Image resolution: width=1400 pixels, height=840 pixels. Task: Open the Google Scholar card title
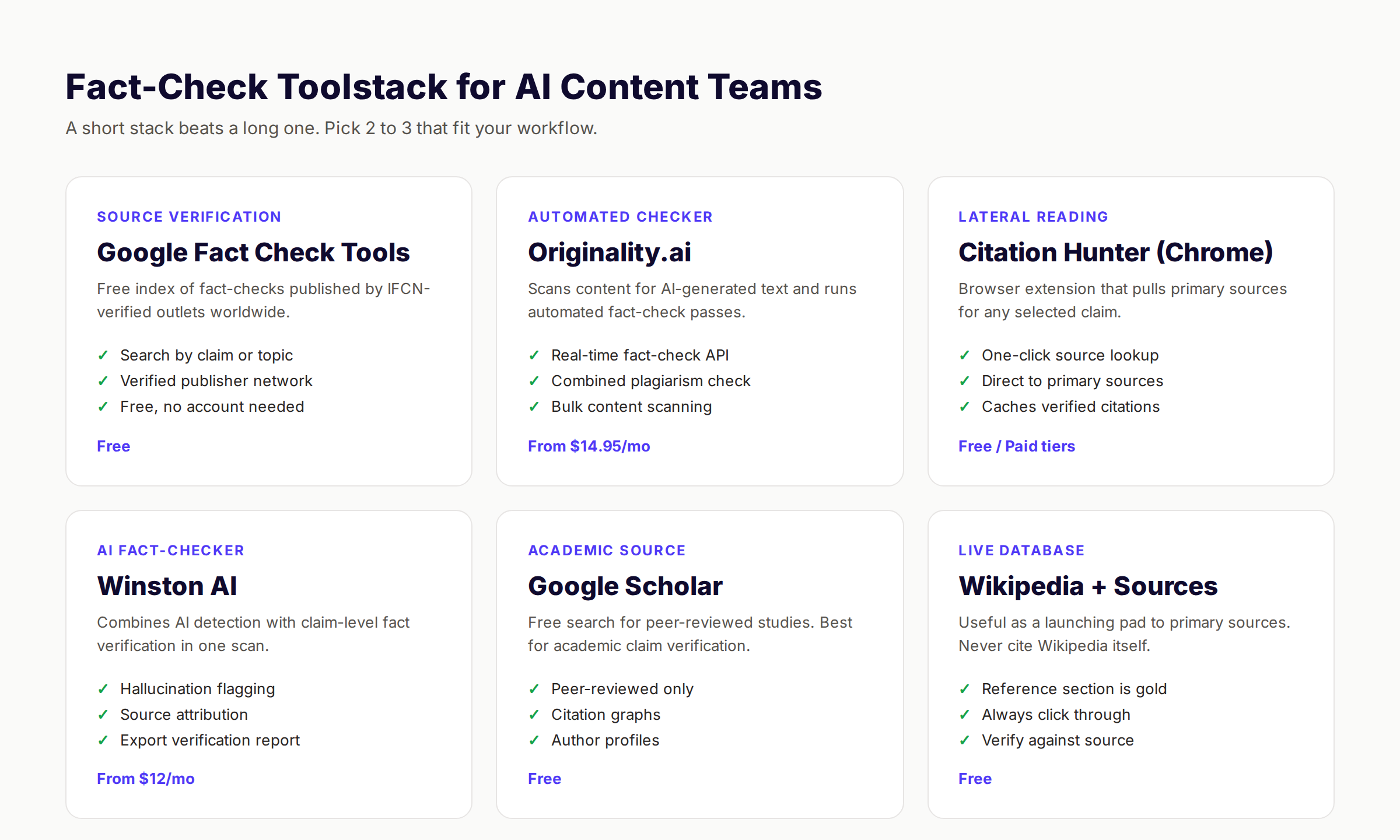(x=625, y=586)
